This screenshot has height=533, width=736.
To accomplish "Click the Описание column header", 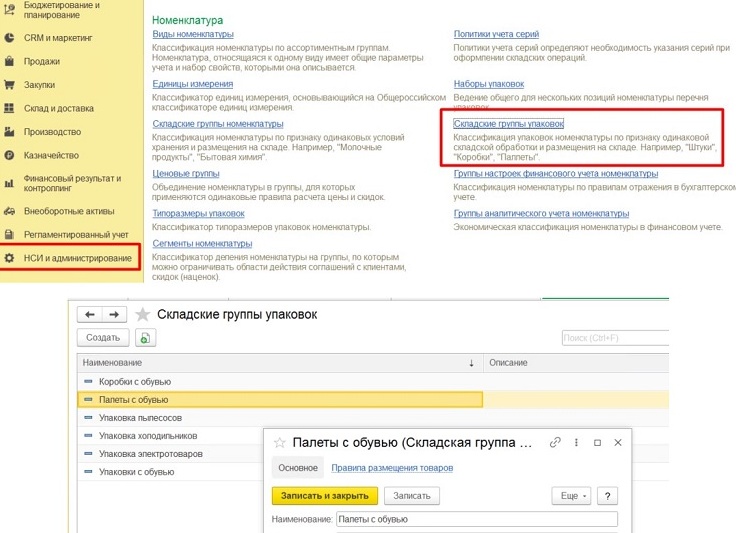I will pos(576,363).
